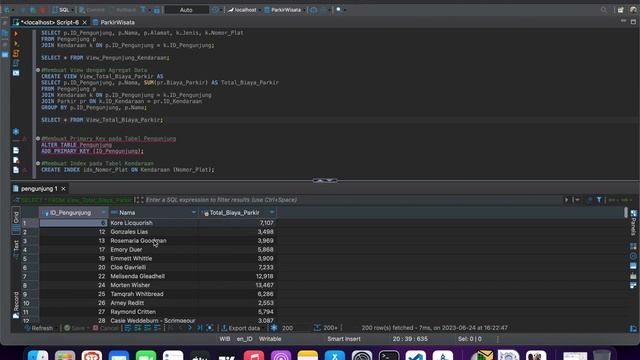
Task: Open the search icon in the toolbar
Action: pos(604,10)
